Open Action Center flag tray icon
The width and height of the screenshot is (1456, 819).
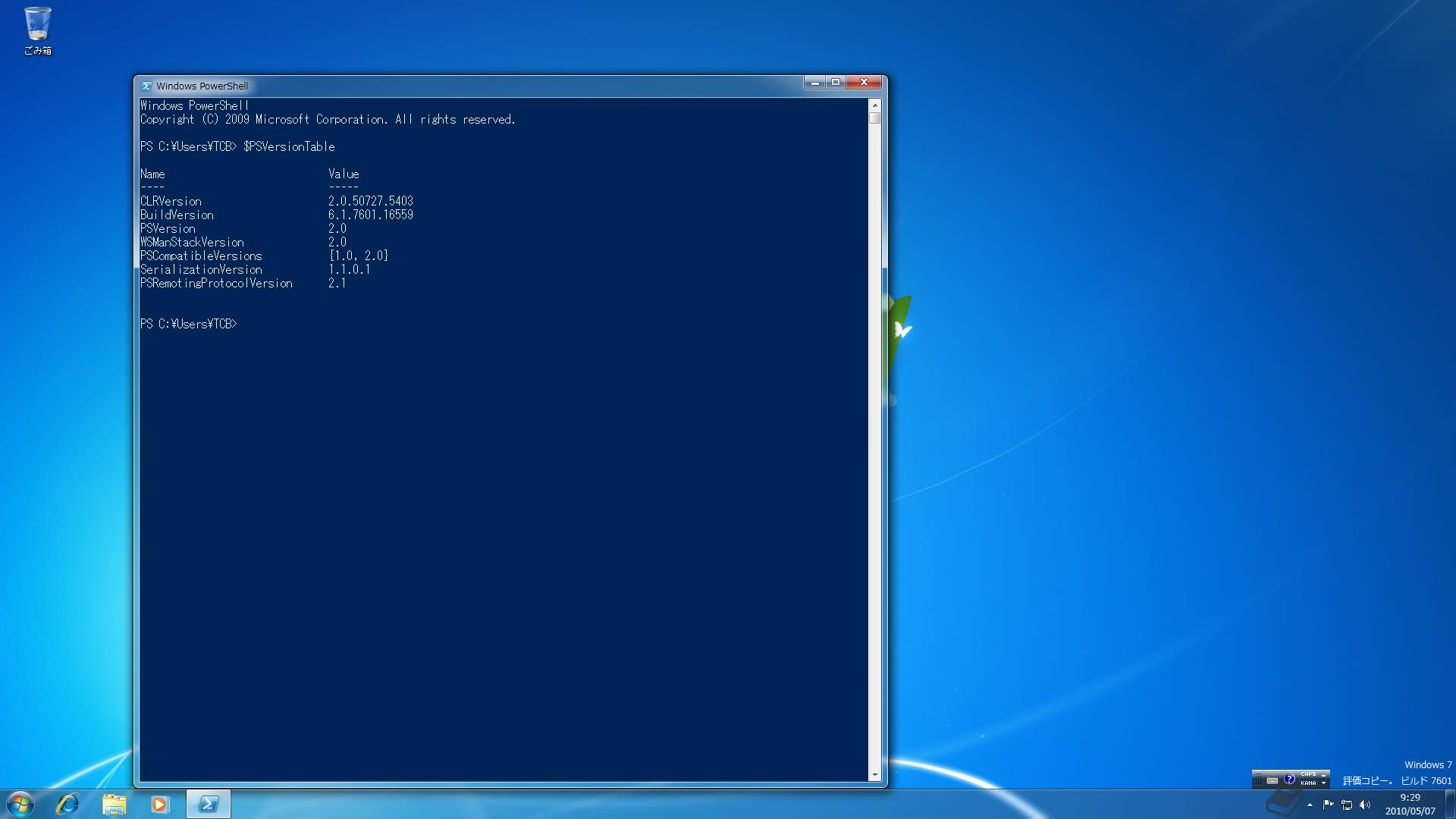[1329, 805]
